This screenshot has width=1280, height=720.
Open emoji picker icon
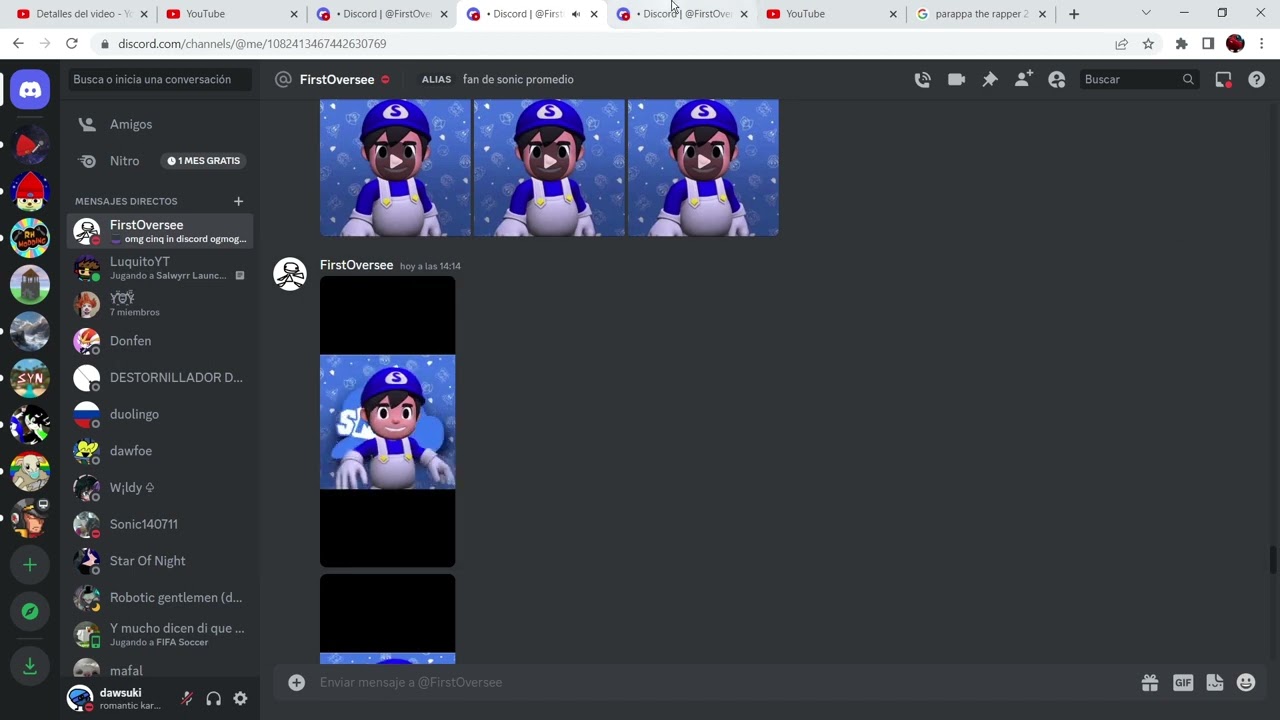point(1246,682)
